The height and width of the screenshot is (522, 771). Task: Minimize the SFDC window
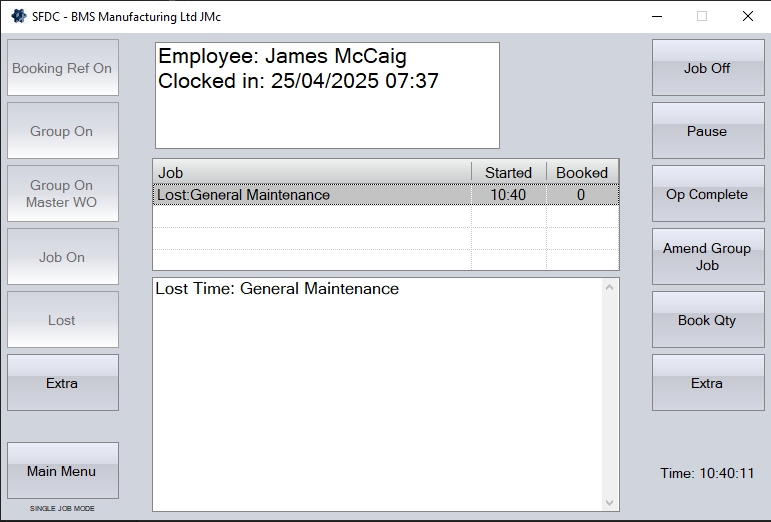pos(656,16)
